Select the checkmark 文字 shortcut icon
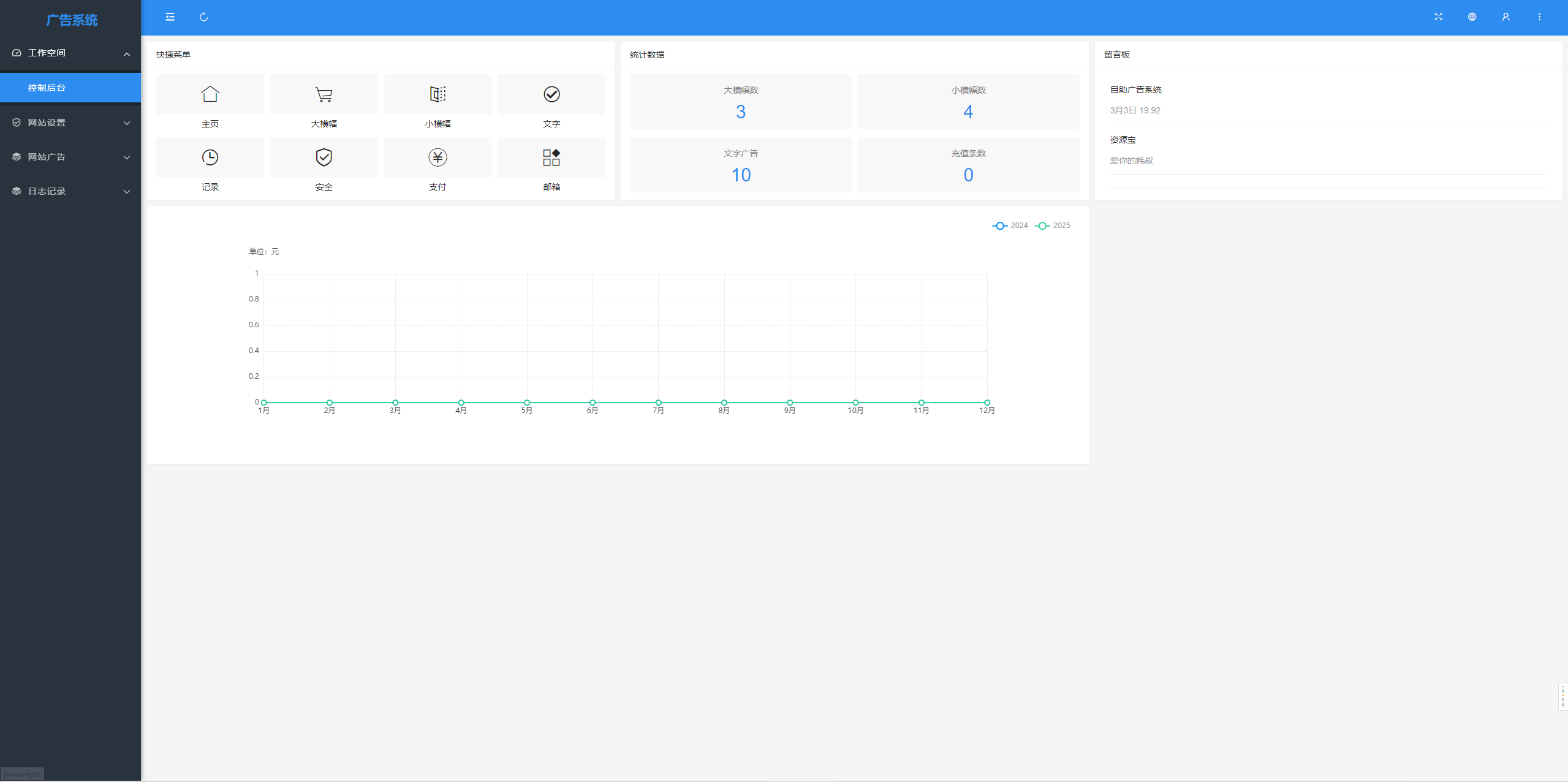Image resolution: width=1568 pixels, height=782 pixels. tap(551, 94)
